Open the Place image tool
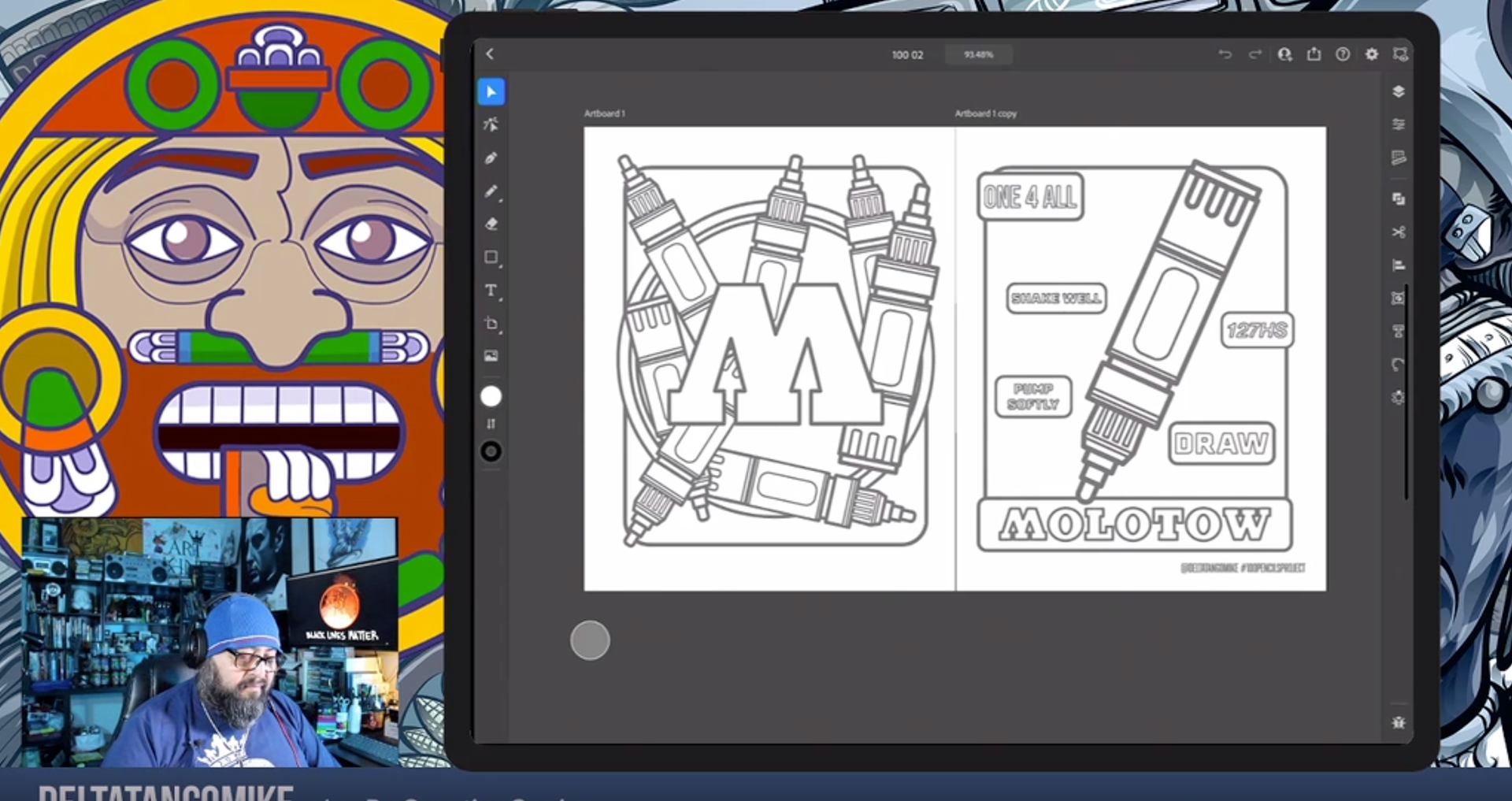This screenshot has height=801, width=1512. 491,356
